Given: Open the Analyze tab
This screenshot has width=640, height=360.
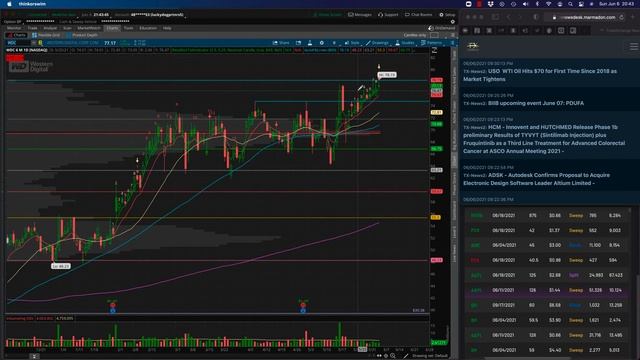Looking at the screenshot, I should (x=50, y=28).
